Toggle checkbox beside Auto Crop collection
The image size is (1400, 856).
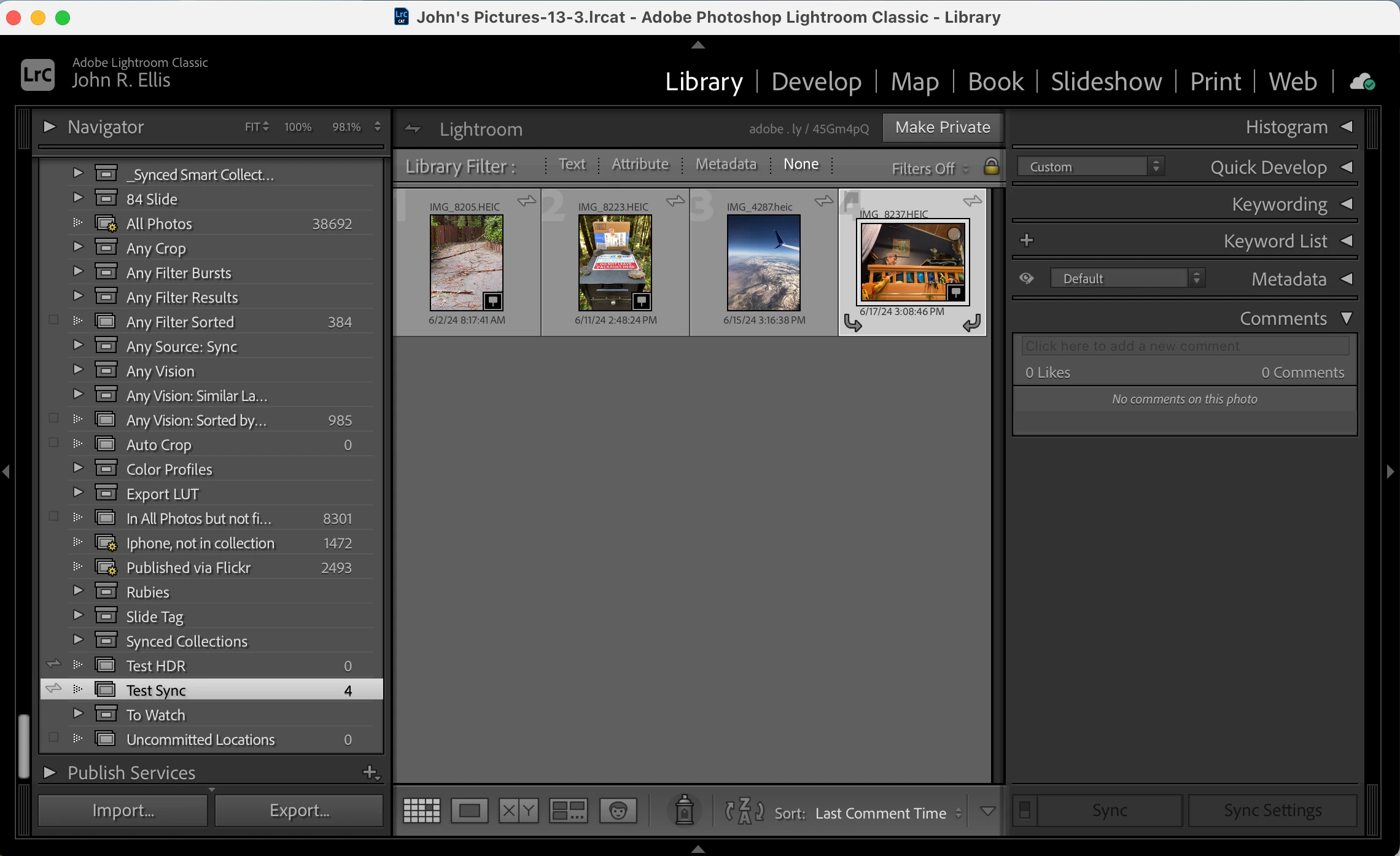(53, 443)
